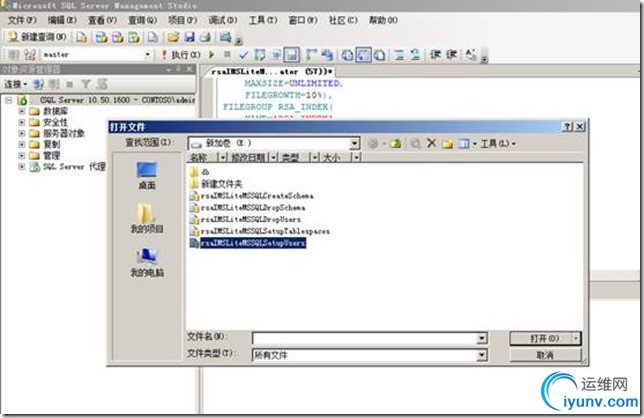Select the rsaIMSLiteMSSQLDropUsers file
The height and width of the screenshot is (418, 644).
(x=246, y=219)
